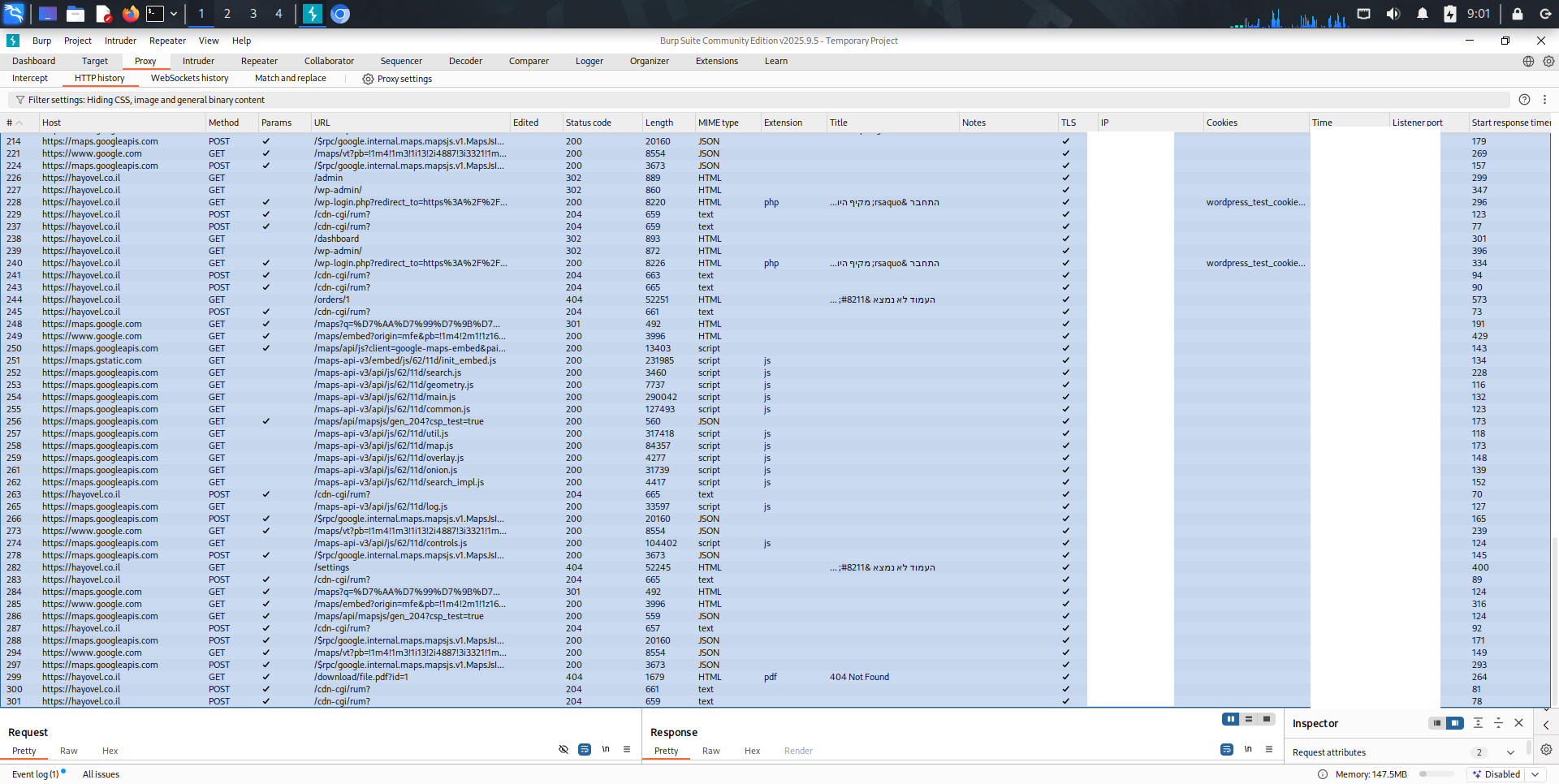Open Burp settings gear in the tab bar
This screenshot has height=784, width=1559.
[x=1548, y=62]
